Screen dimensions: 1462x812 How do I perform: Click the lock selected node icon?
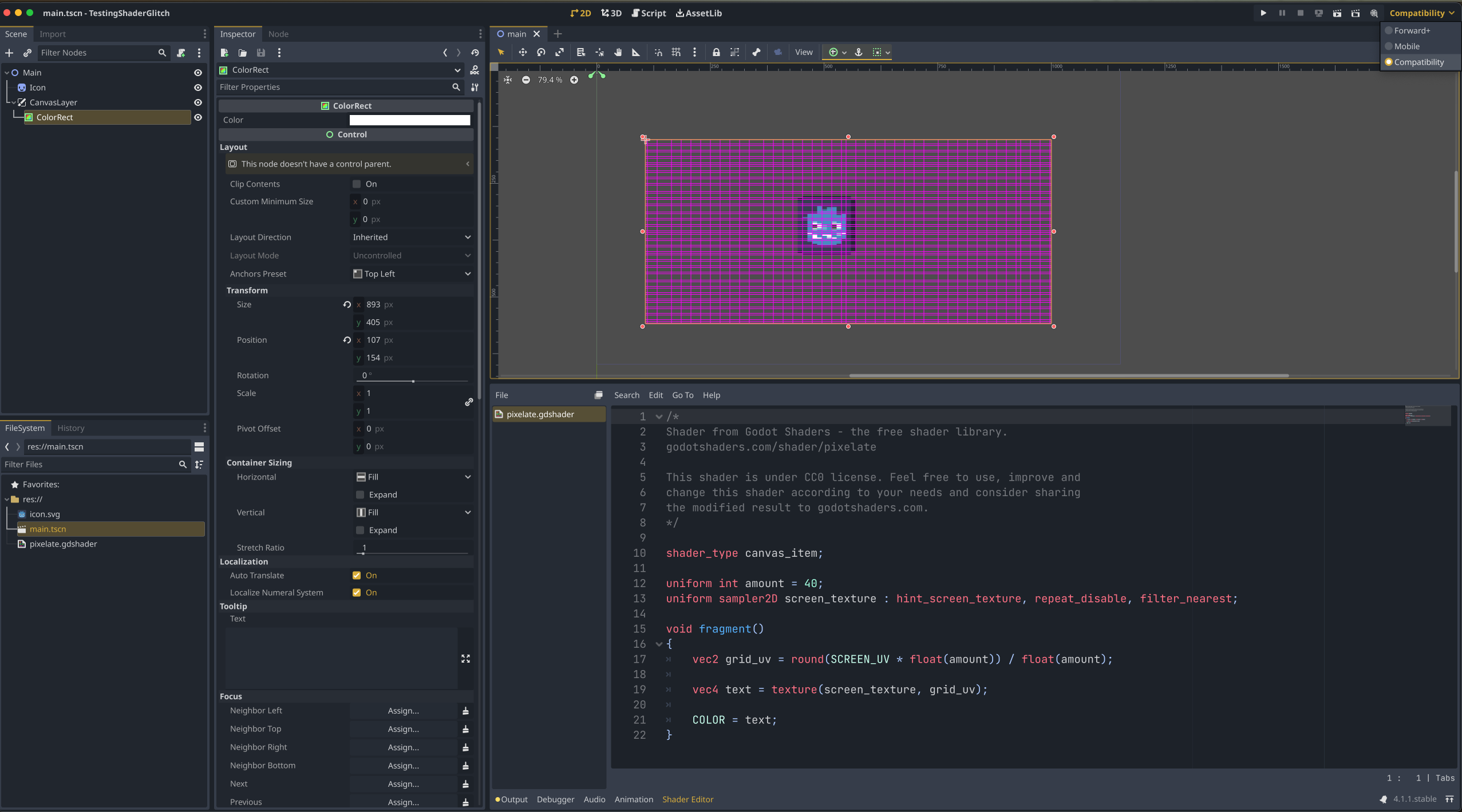click(716, 52)
